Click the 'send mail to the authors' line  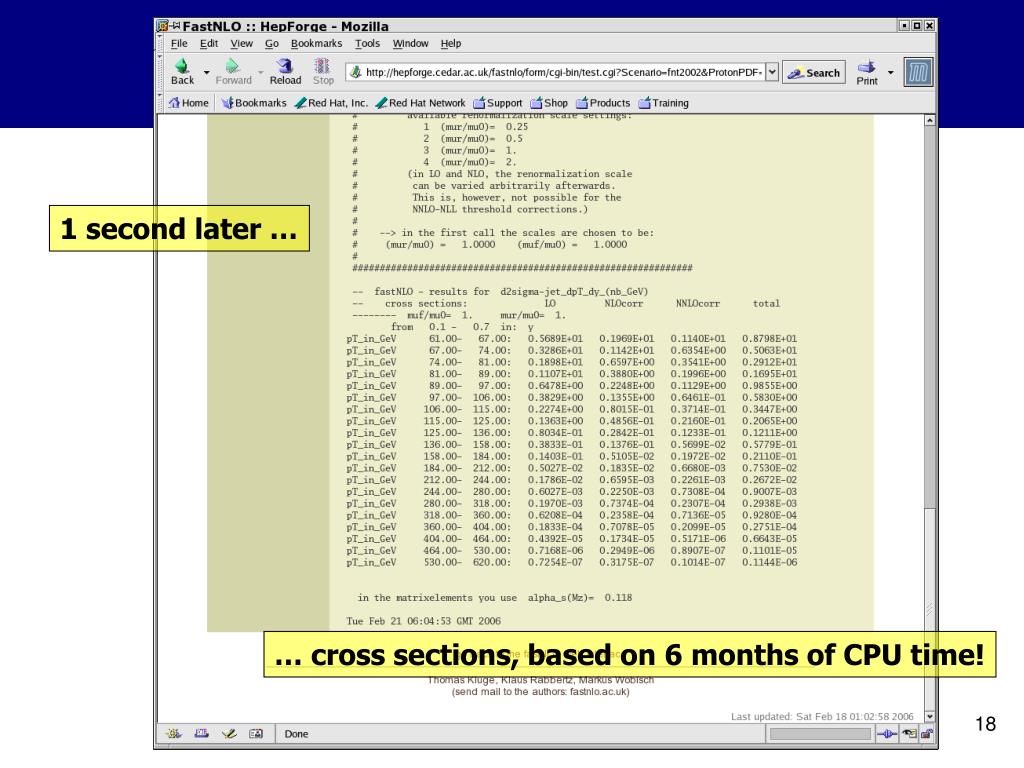(x=541, y=692)
